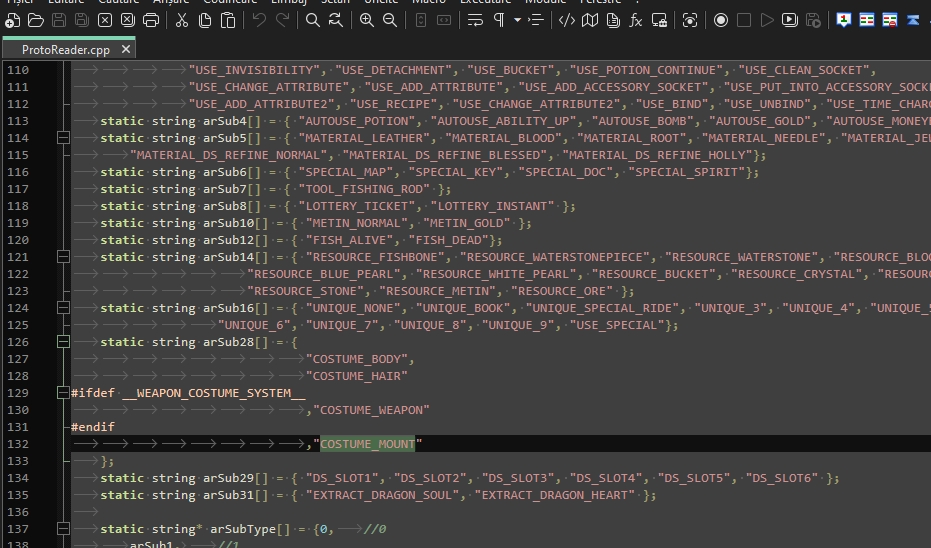This screenshot has height=548, width=931.
Task: Click "UNIQUE_SPECIAL_RIDE" string on line 124
Action: click(x=602, y=308)
